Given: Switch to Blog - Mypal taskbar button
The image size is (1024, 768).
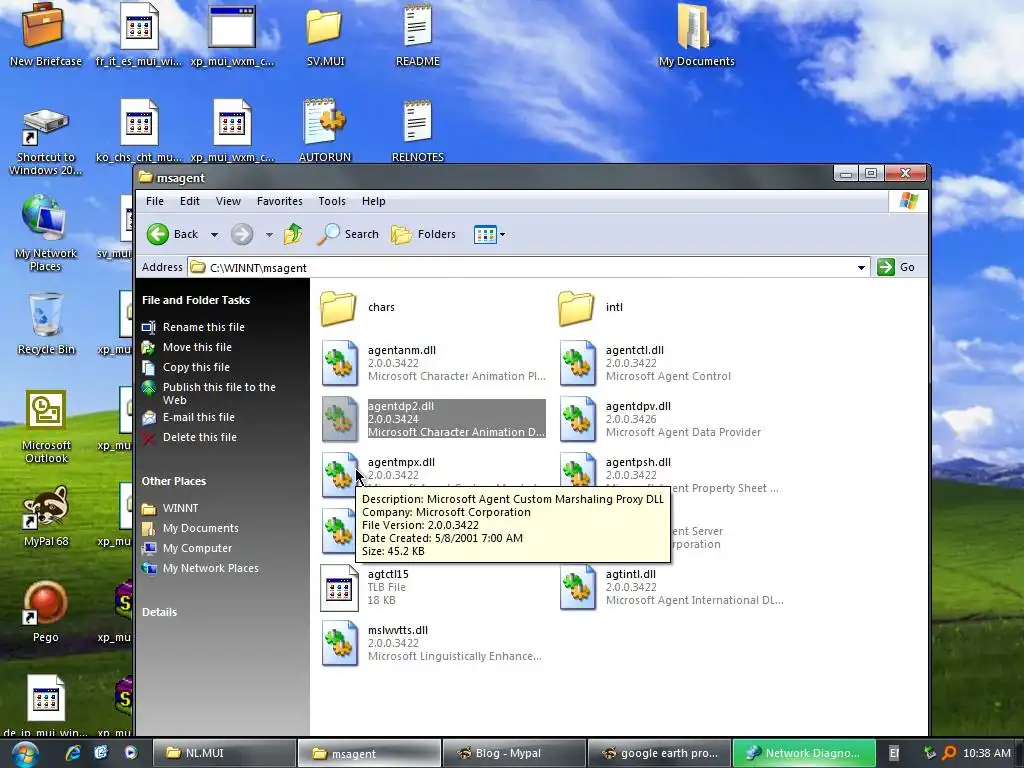Looking at the screenshot, I should 514,753.
